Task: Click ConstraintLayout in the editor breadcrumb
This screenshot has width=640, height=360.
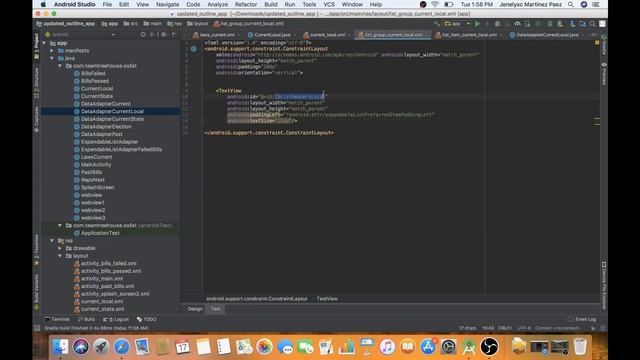Action: [256, 299]
